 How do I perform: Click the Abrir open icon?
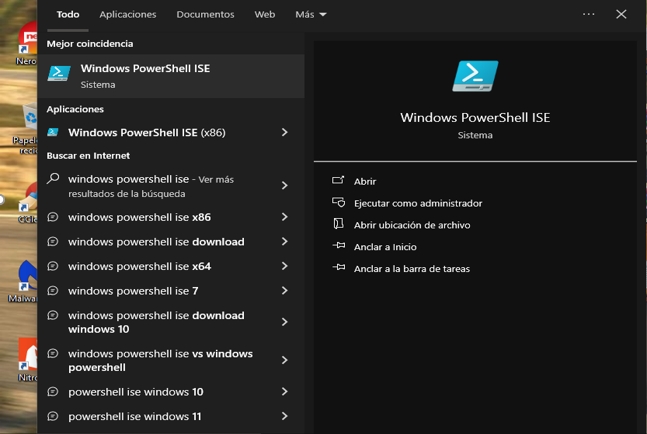click(x=338, y=181)
